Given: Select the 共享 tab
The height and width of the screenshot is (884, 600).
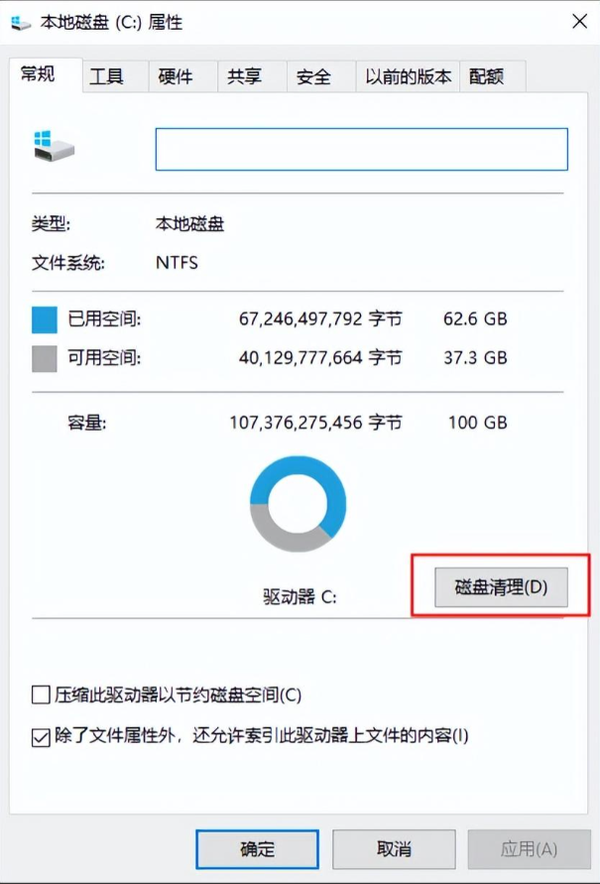Looking at the screenshot, I should click(244, 77).
